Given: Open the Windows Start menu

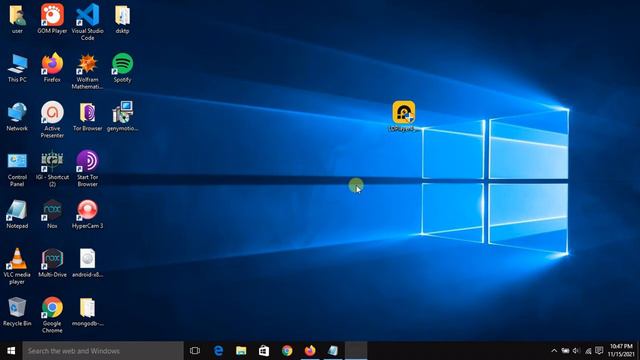Looking at the screenshot, I should (11, 351).
